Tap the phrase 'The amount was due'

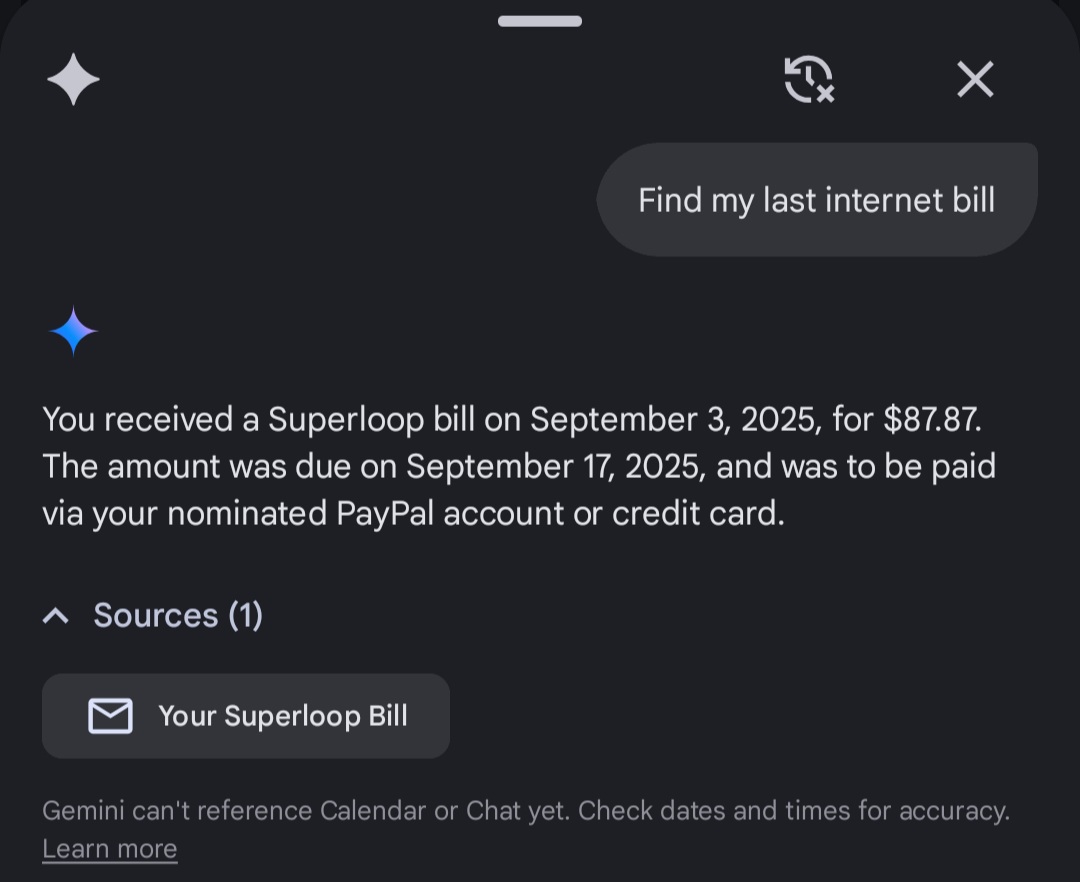(x=197, y=466)
